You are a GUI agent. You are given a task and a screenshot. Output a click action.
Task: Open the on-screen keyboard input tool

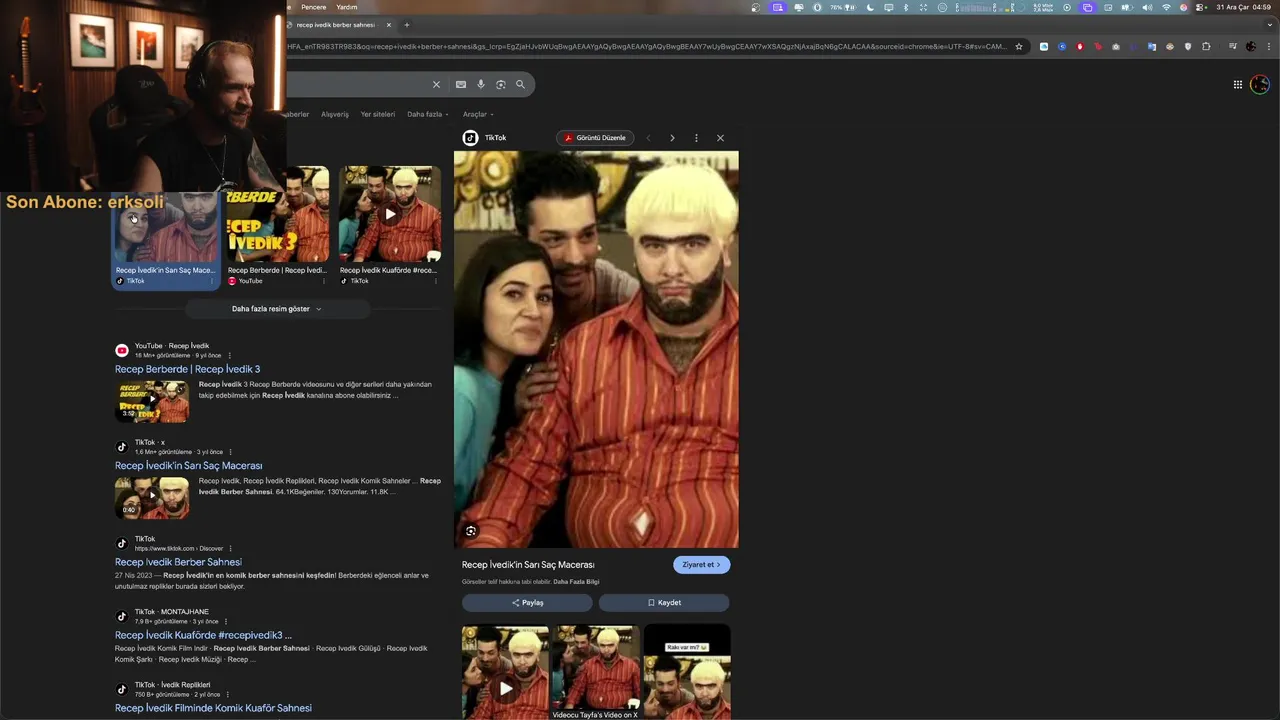click(x=461, y=85)
